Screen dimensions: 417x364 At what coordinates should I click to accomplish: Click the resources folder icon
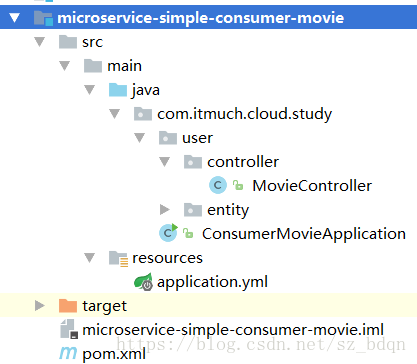[x=118, y=259]
